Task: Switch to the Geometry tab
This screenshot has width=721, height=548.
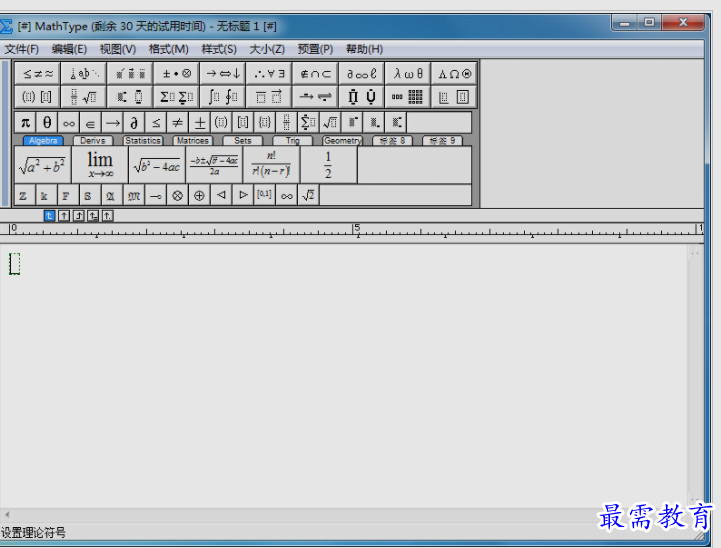Action: (x=343, y=141)
